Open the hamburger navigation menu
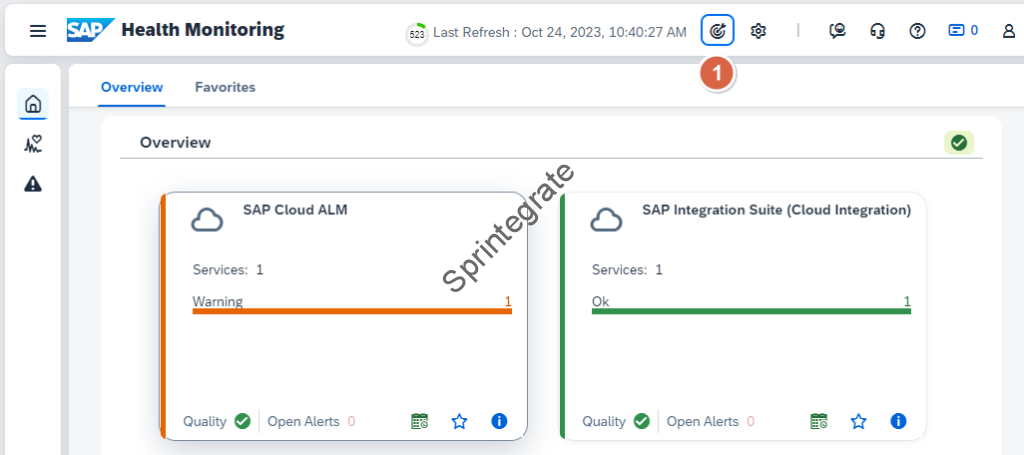The width and height of the screenshot is (1024, 455). 38,31
